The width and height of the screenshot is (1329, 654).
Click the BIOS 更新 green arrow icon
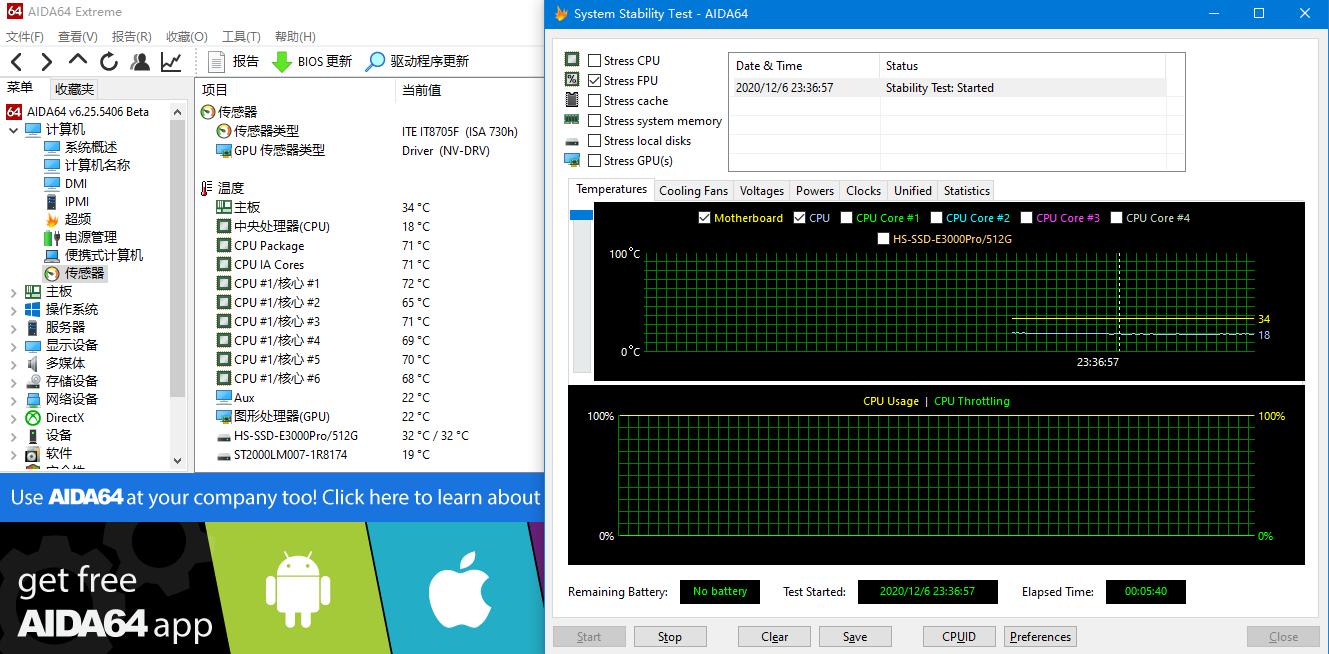282,61
